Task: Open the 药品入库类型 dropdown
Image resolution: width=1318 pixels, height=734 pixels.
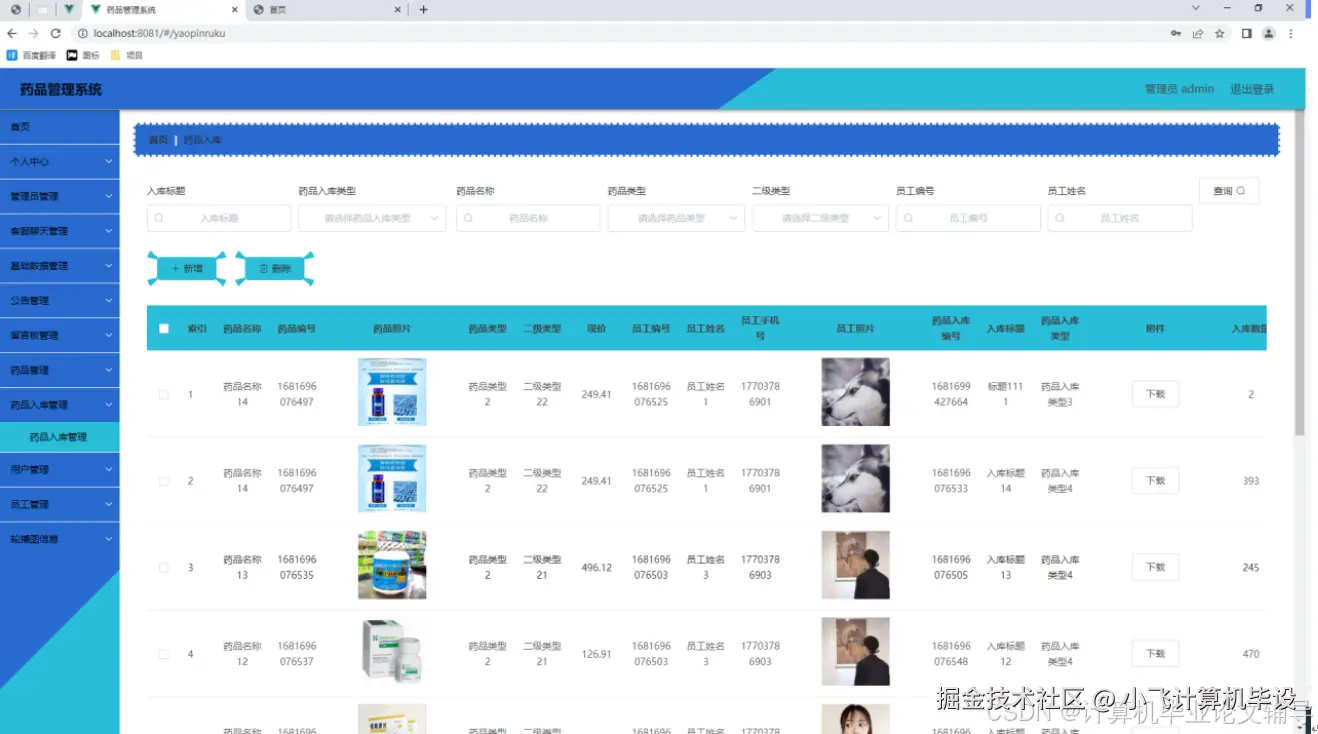Action: pyautogui.click(x=372, y=218)
